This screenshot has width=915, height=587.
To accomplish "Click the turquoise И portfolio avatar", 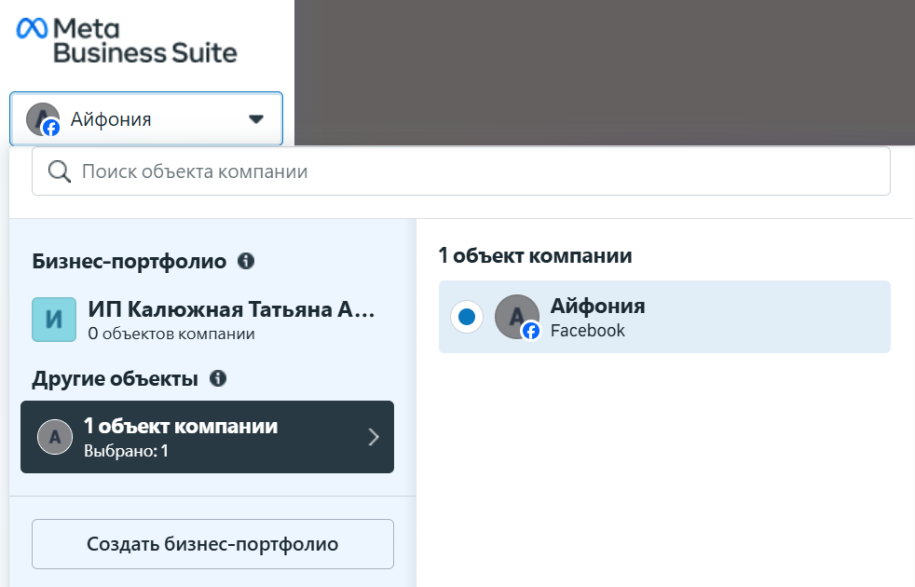I will pyautogui.click(x=54, y=320).
